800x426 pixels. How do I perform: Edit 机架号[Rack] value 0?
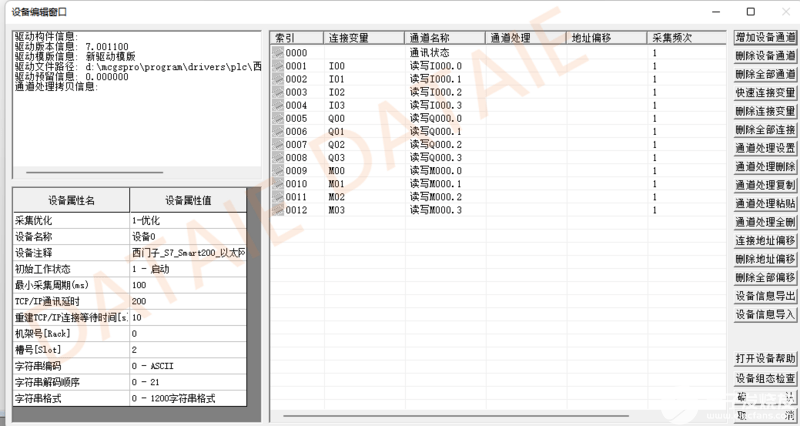[188, 334]
